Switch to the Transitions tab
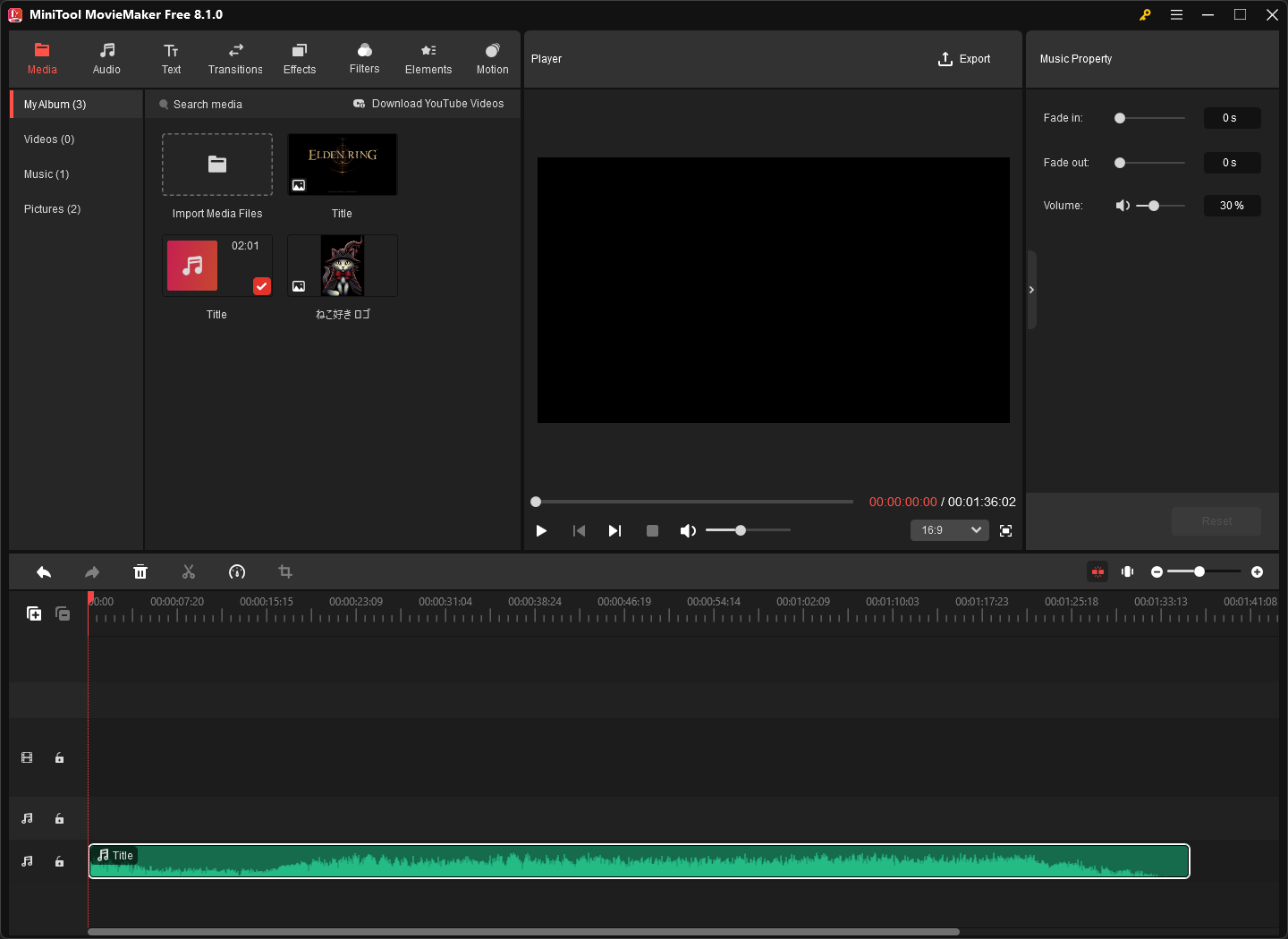Image resolution: width=1288 pixels, height=939 pixels. 235,59
